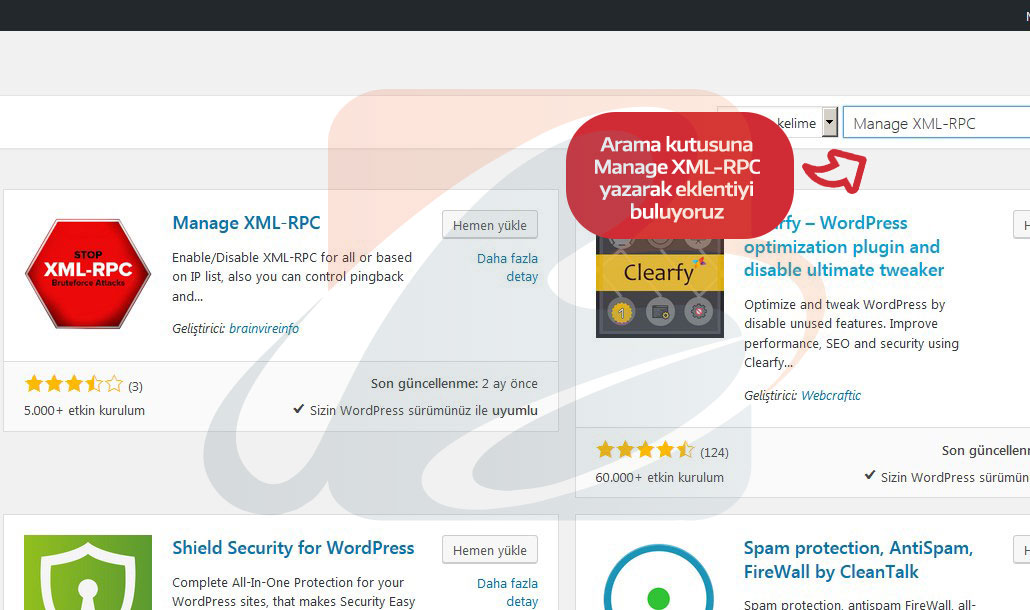The height and width of the screenshot is (610, 1030).
Task: Open Spam protection AntiSpam FireWall title link
Action: point(859,559)
